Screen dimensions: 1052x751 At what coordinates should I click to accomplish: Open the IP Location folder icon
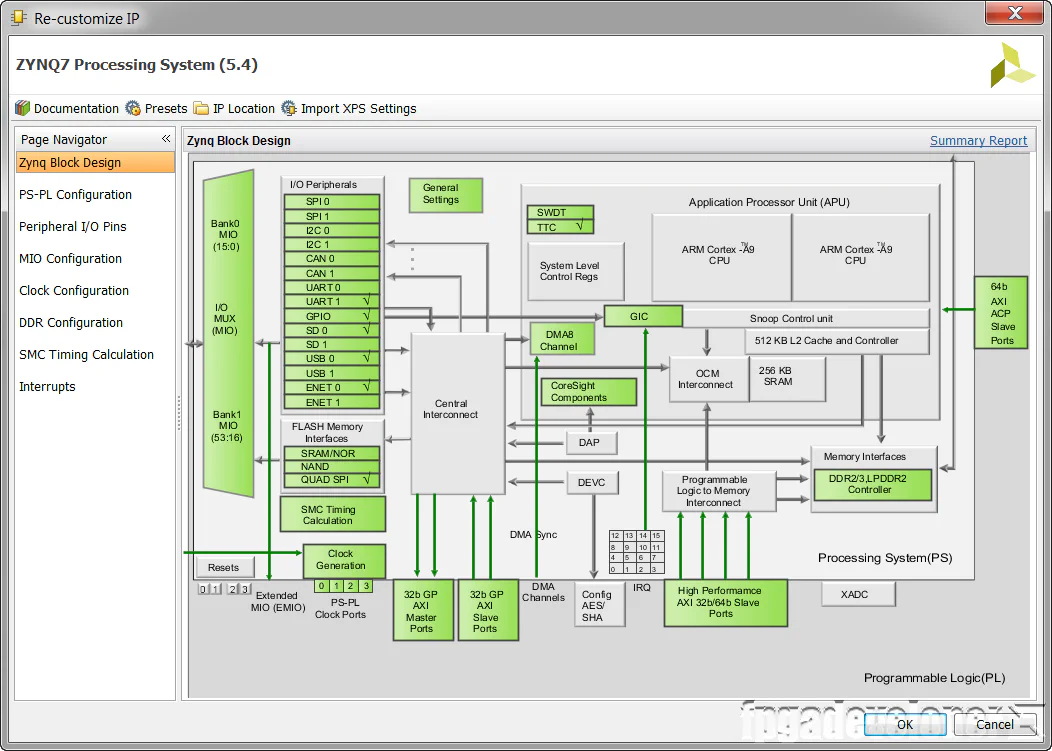pyautogui.click(x=203, y=108)
